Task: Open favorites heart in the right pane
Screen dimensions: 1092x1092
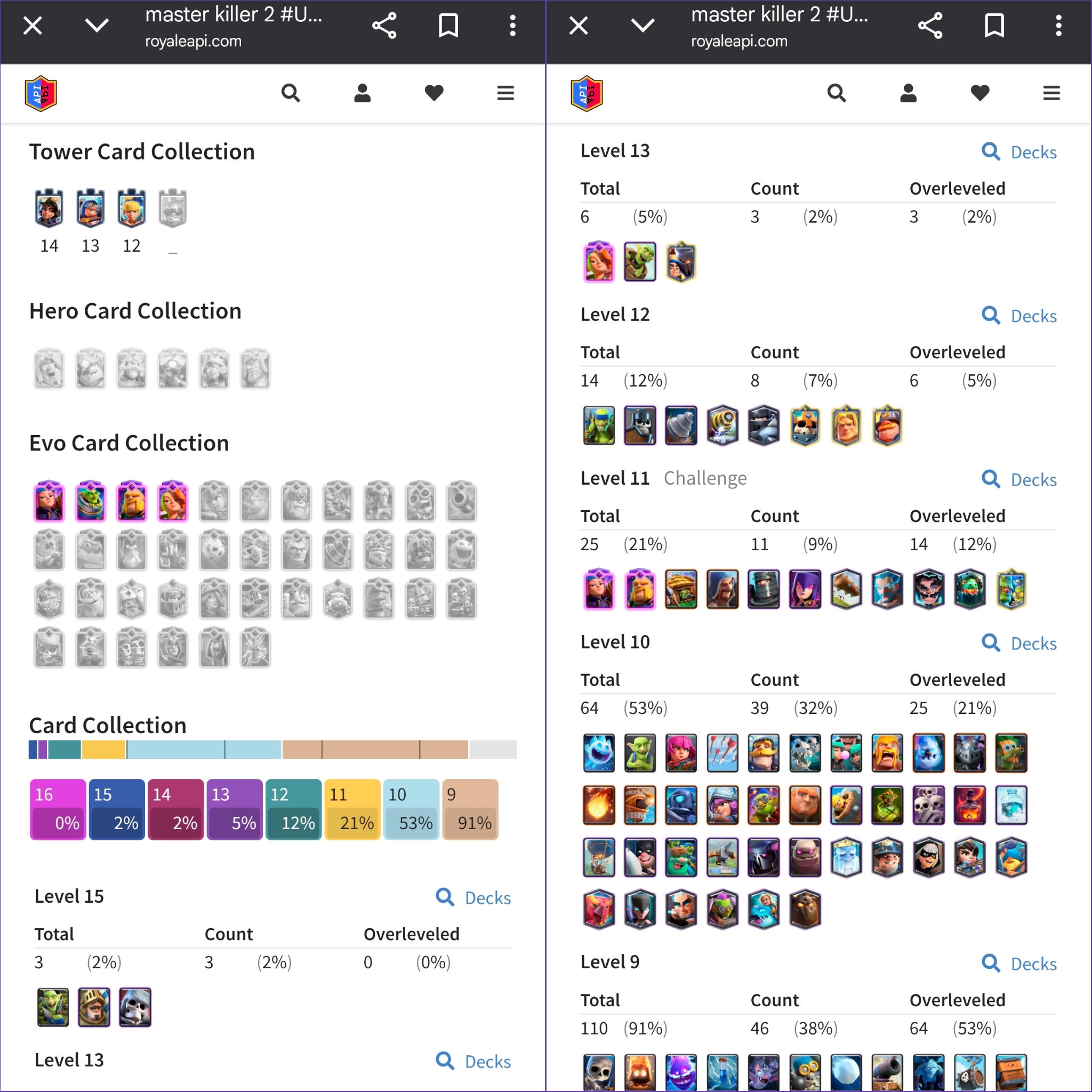Action: click(x=980, y=93)
